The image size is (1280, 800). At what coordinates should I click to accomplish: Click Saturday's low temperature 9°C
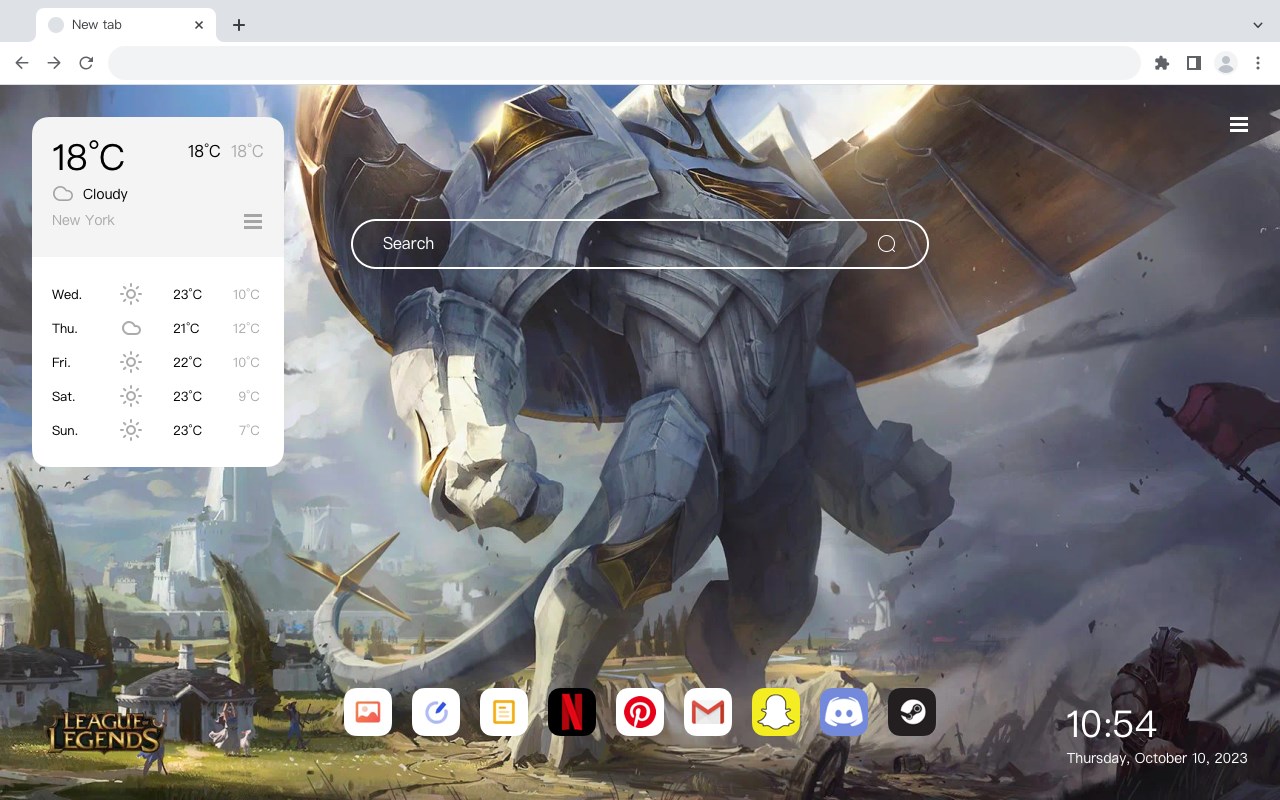click(249, 396)
